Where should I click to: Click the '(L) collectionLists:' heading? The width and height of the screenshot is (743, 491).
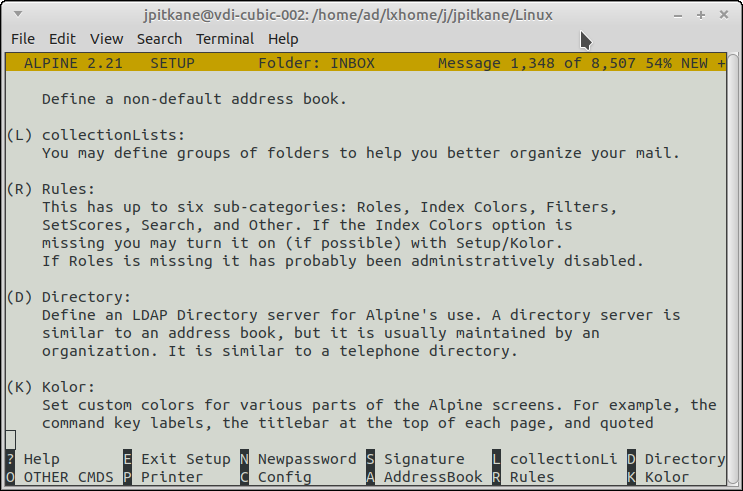96,135
